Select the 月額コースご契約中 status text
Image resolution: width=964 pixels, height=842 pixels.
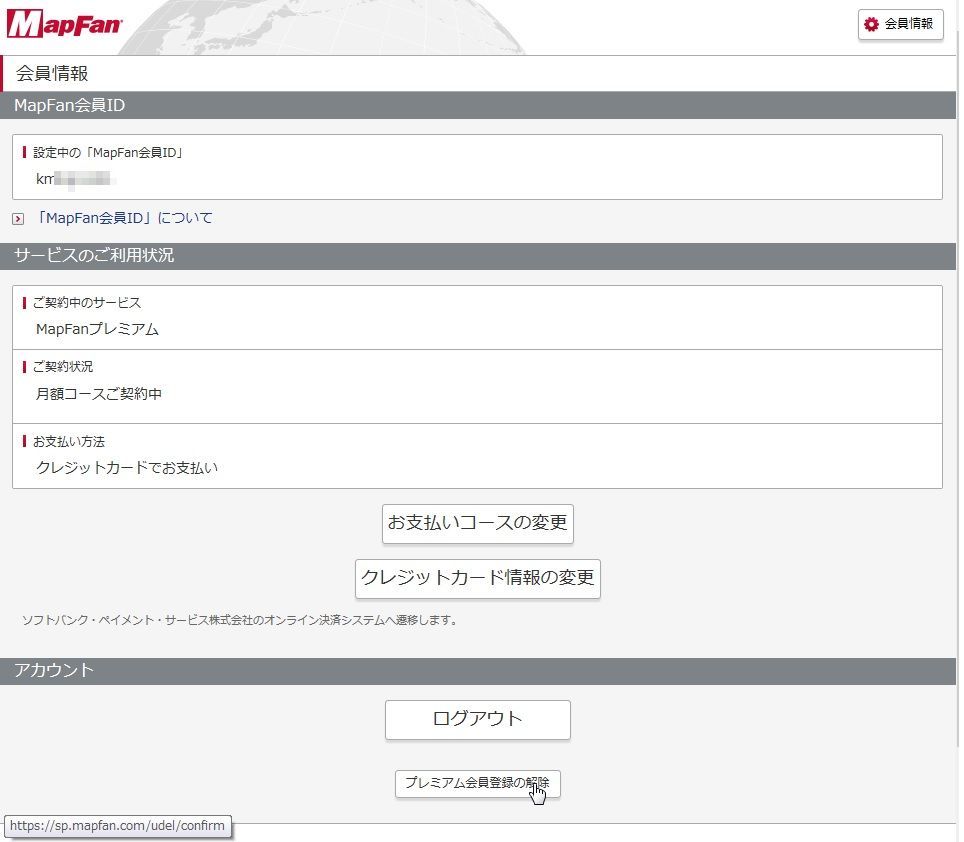[x=99, y=394]
